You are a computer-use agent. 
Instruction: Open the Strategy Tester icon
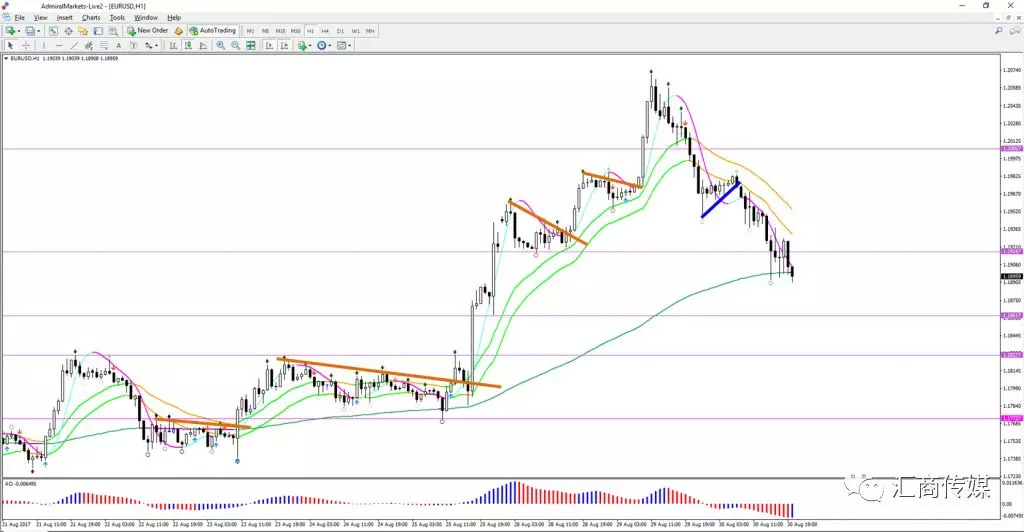tap(113, 31)
